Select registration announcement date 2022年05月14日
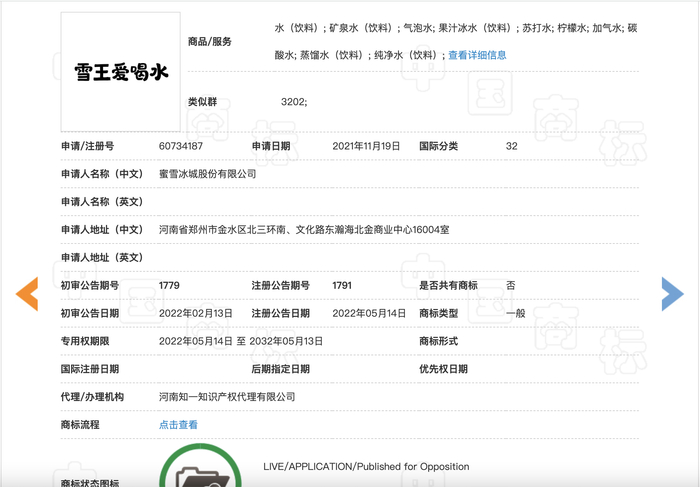This screenshot has width=700, height=487. point(369,313)
